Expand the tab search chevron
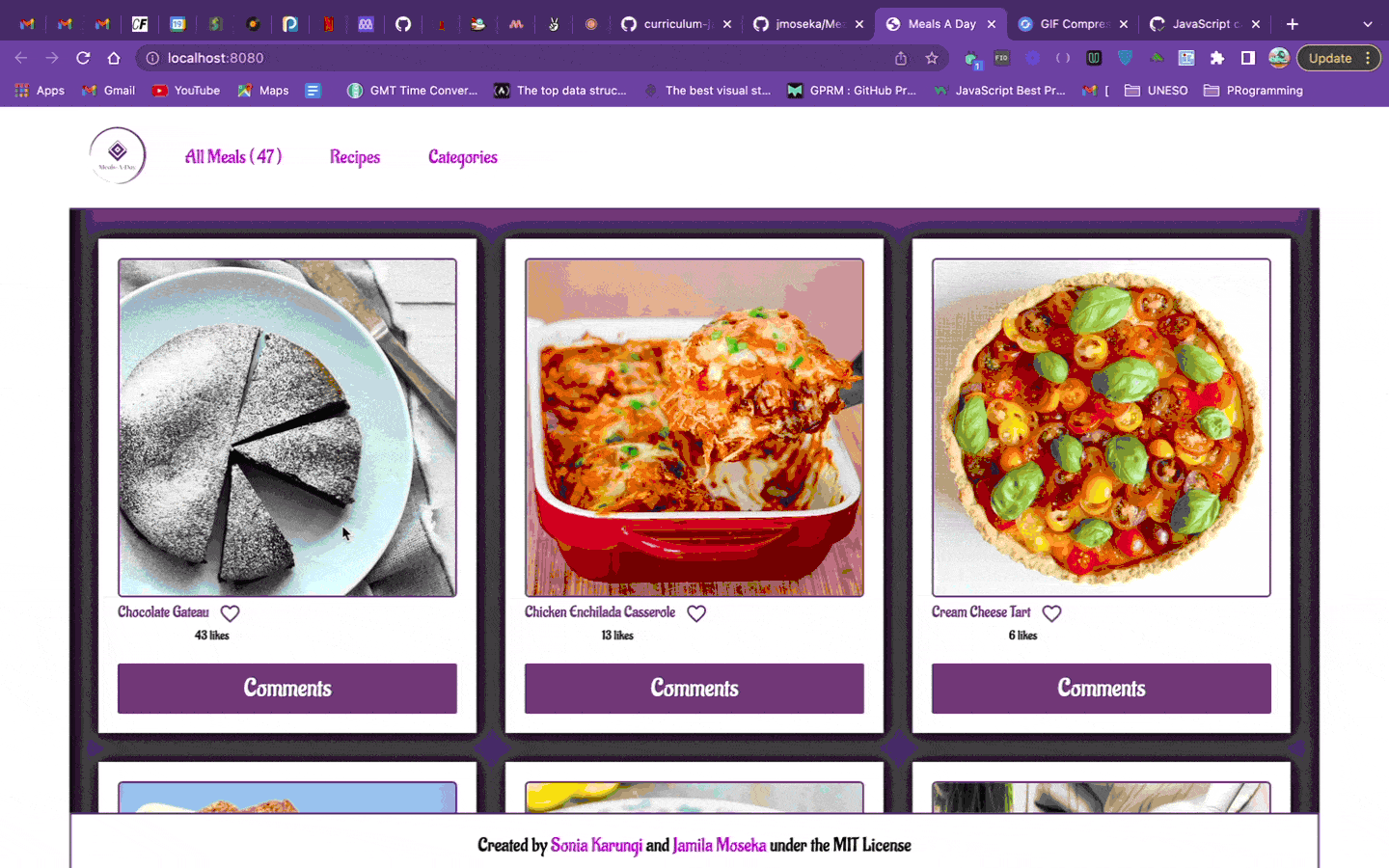The image size is (1389, 868). click(1367, 24)
